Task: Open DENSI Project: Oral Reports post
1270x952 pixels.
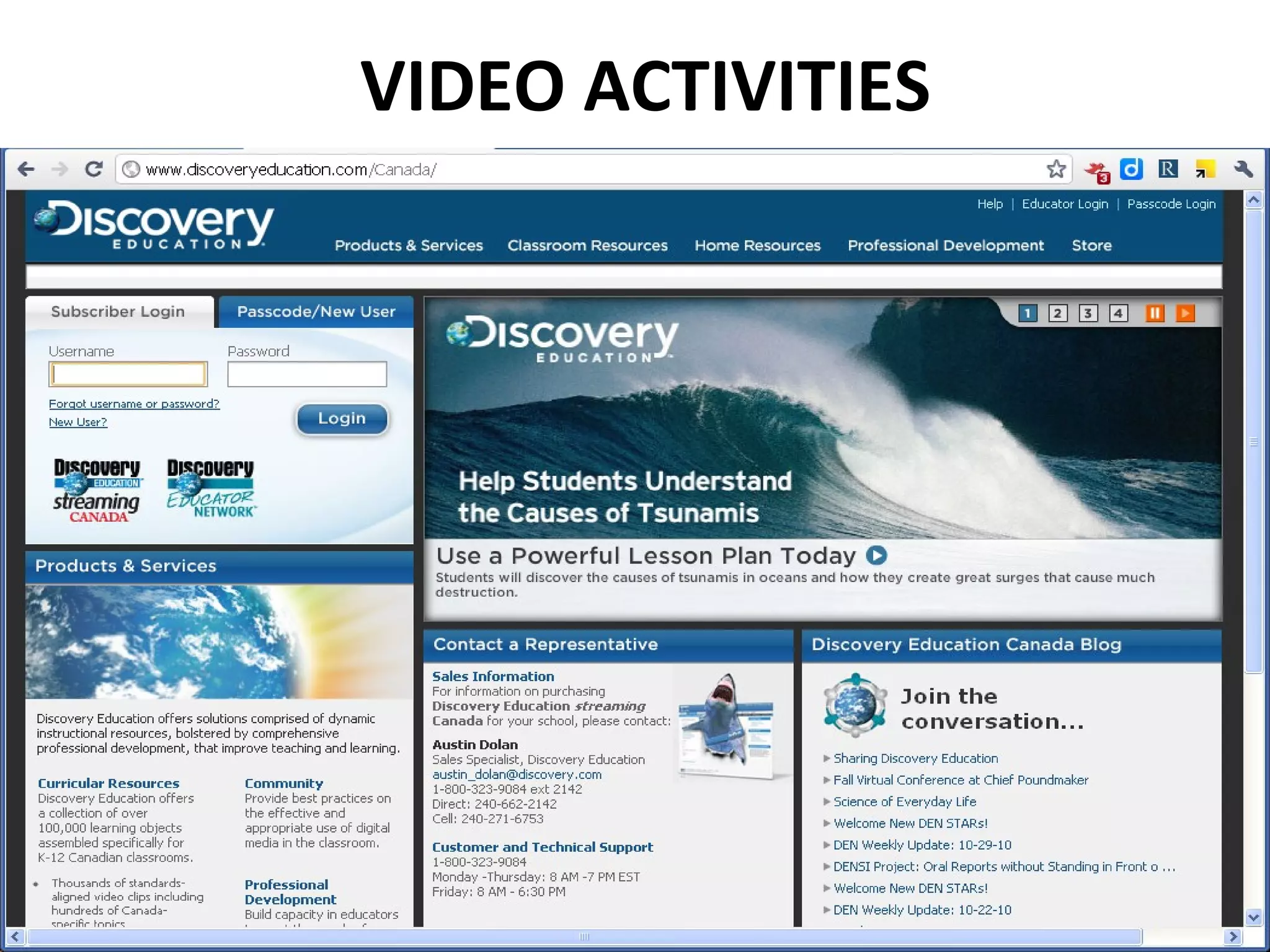Action: pyautogui.click(x=1004, y=867)
